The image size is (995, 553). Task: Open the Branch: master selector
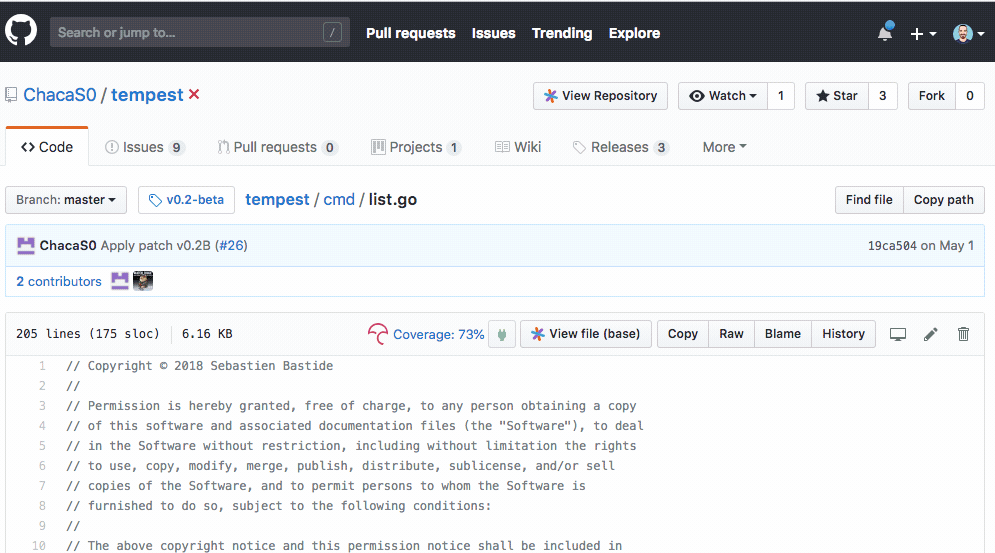[x=66, y=200]
